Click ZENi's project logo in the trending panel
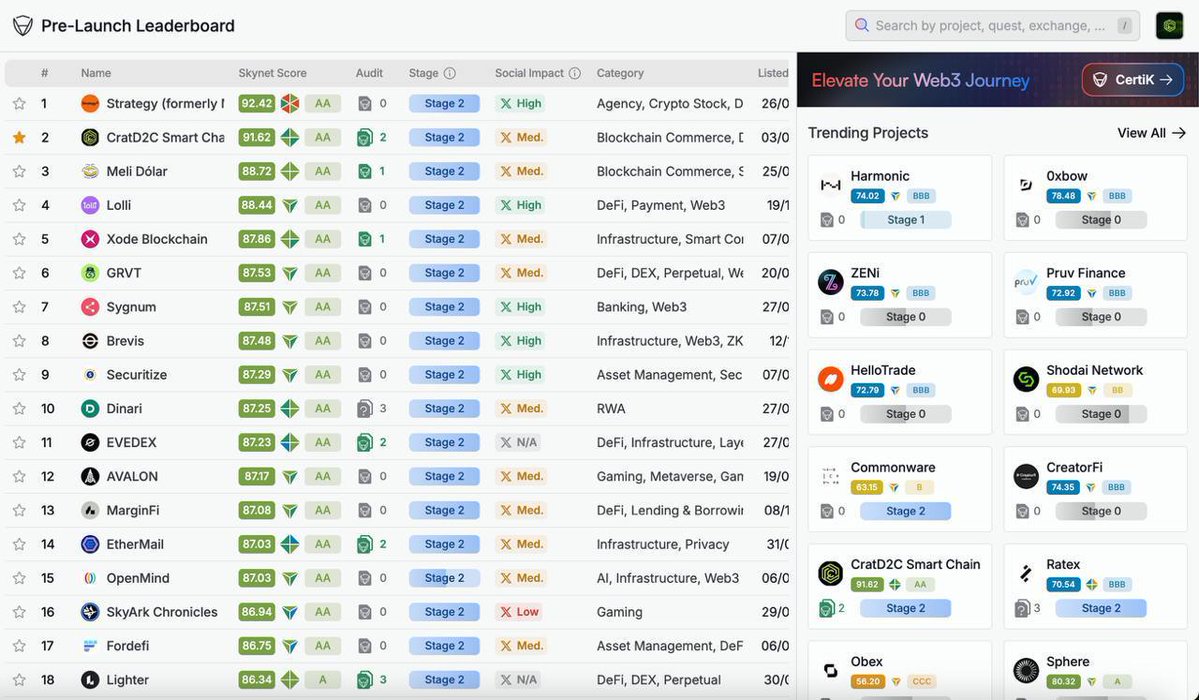 831,281
